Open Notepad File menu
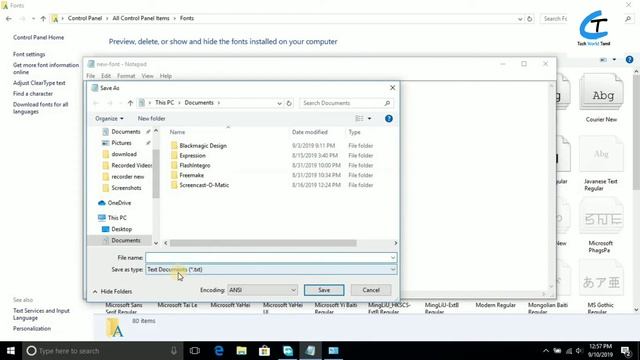The width and height of the screenshot is (640, 360). 91,76
